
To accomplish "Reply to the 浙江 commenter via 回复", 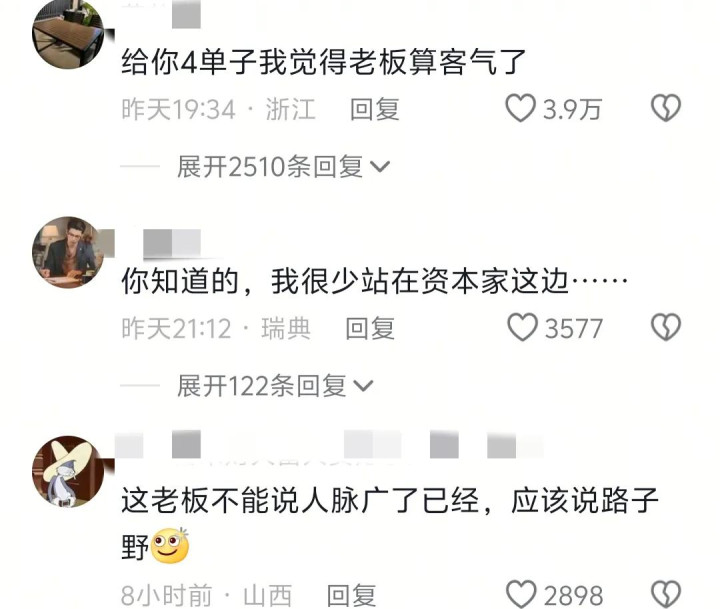I will pos(375,109).
